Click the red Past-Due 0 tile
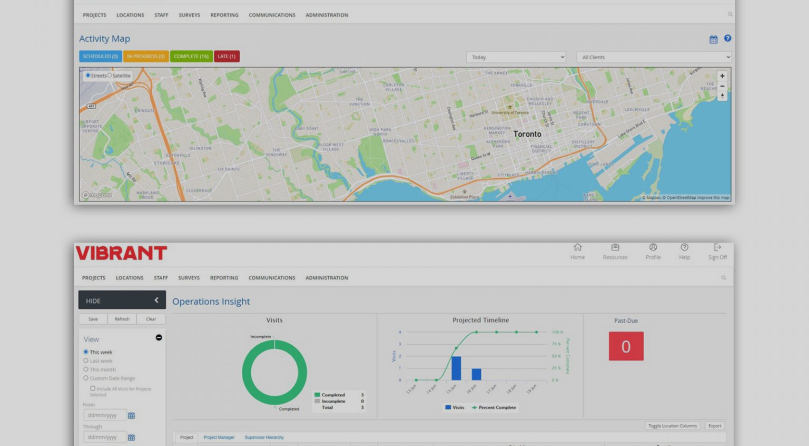This screenshot has width=809, height=446. pyautogui.click(x=626, y=346)
